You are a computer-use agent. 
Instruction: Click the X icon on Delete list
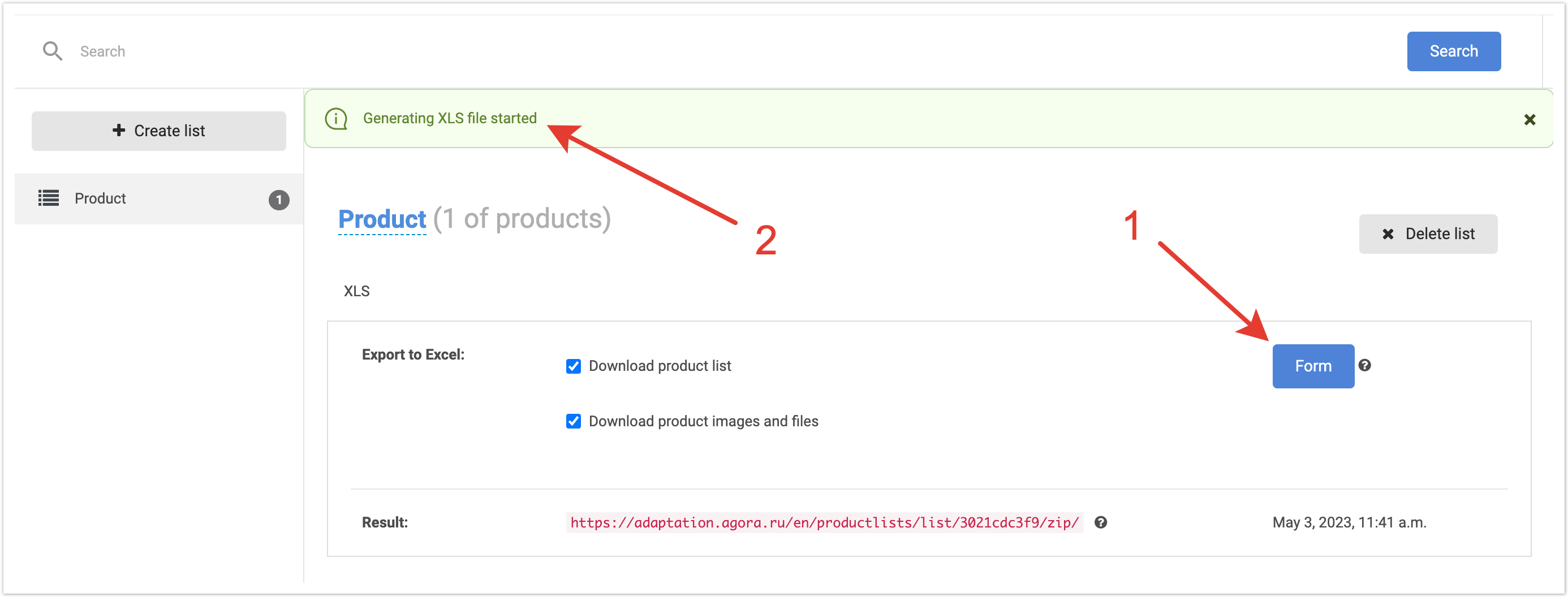pyautogui.click(x=1388, y=233)
